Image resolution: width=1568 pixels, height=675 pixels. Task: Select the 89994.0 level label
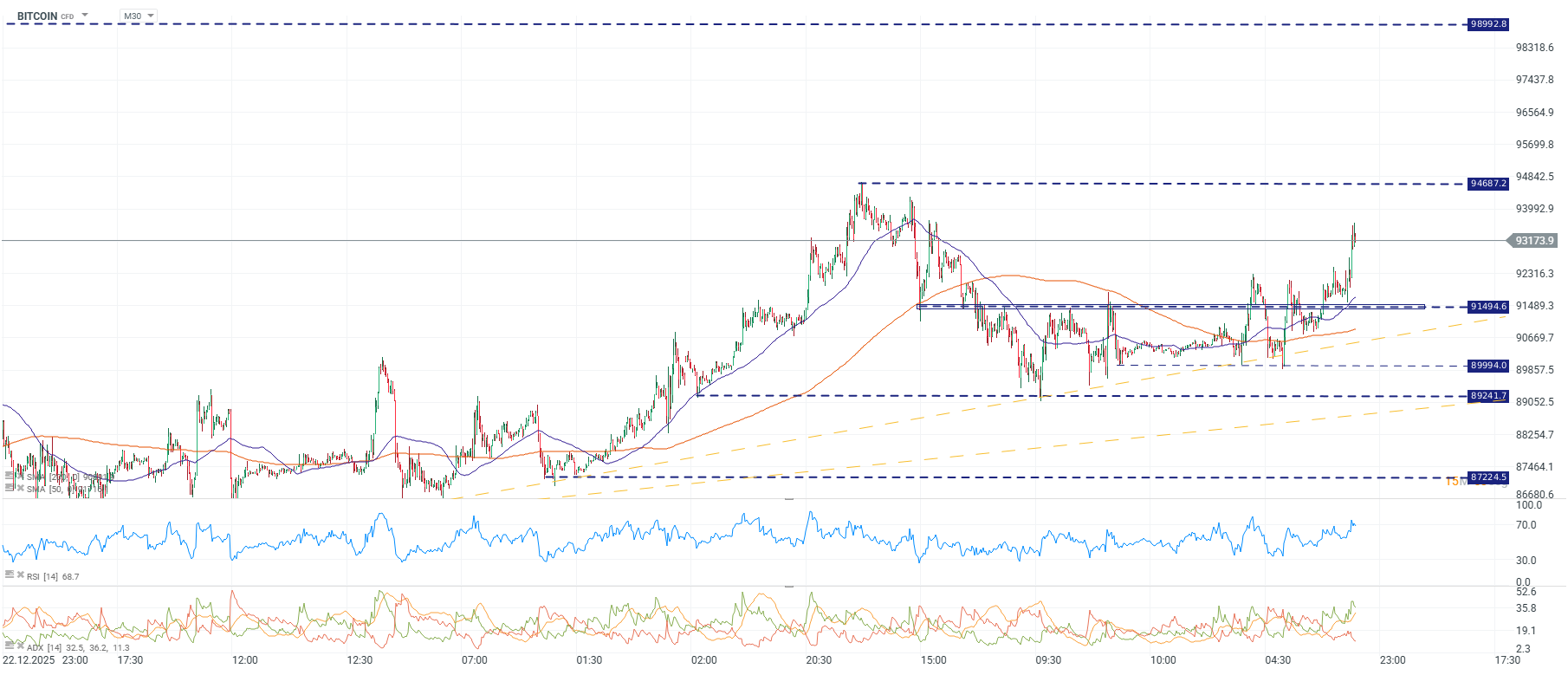pos(1488,366)
